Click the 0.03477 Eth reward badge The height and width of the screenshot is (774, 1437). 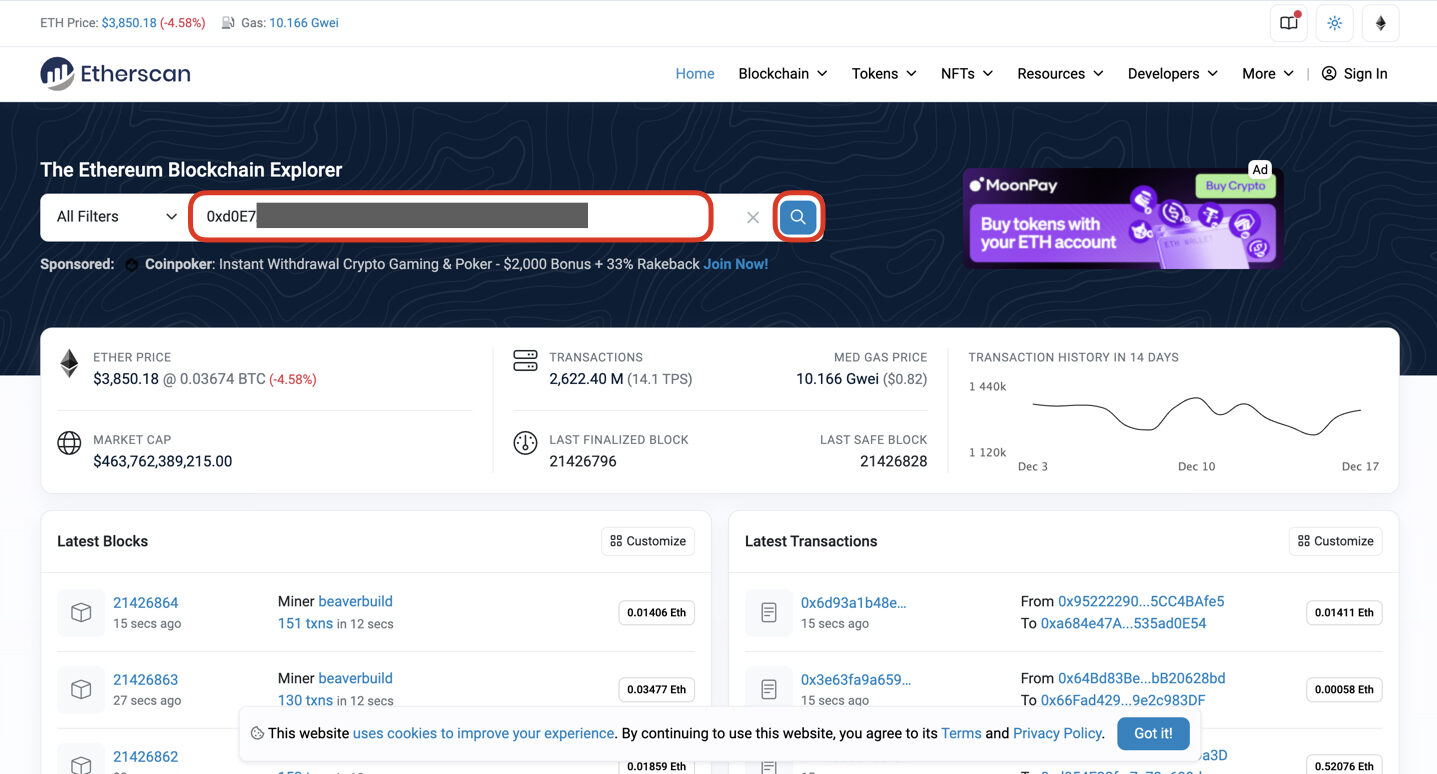pyautogui.click(x=656, y=689)
